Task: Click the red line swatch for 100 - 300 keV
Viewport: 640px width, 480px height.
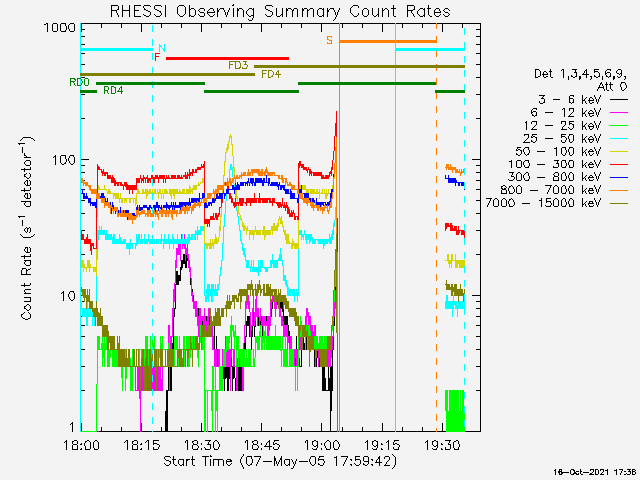Action: pos(619,164)
